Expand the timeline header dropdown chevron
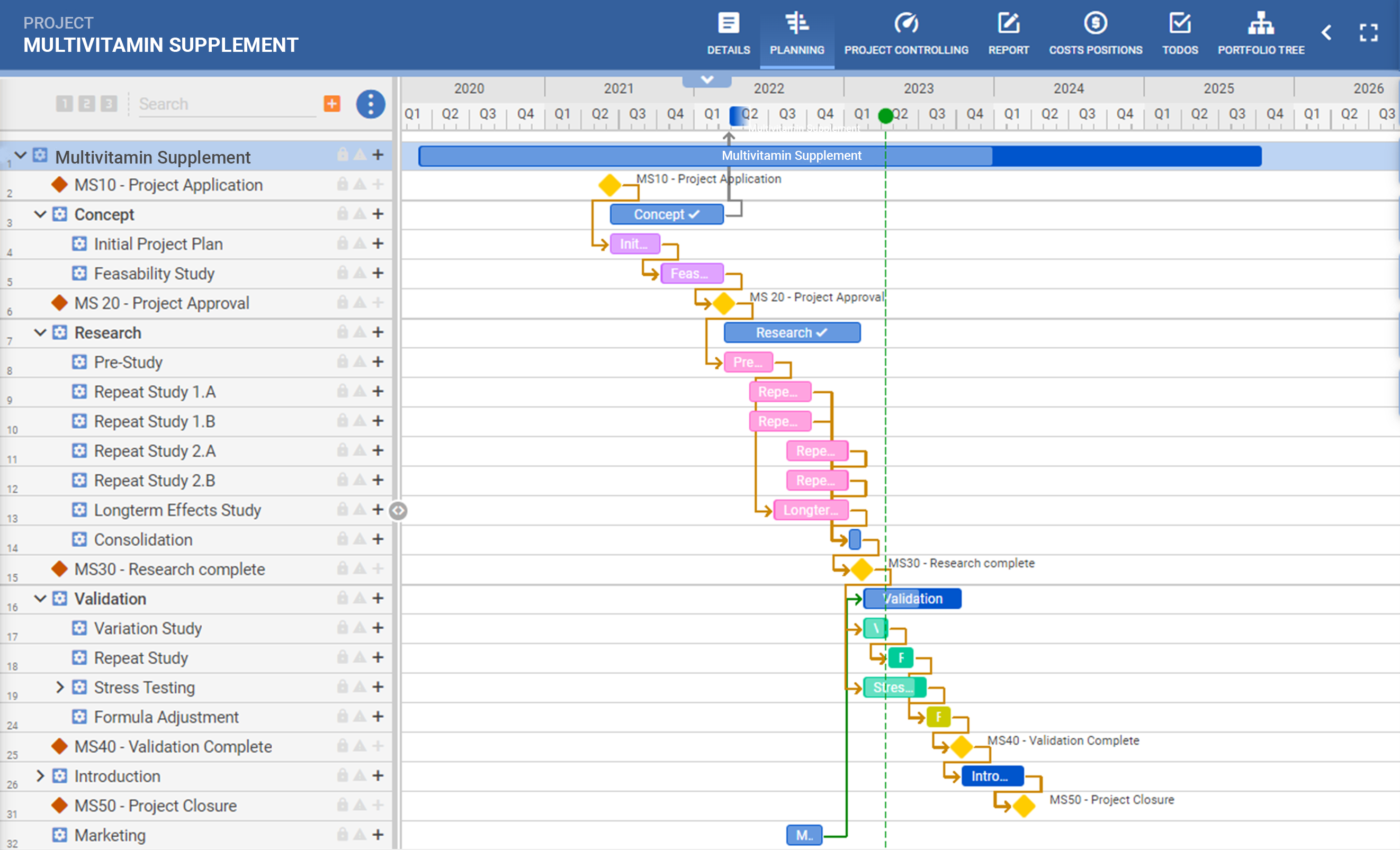The width and height of the screenshot is (1400, 850). [x=707, y=79]
